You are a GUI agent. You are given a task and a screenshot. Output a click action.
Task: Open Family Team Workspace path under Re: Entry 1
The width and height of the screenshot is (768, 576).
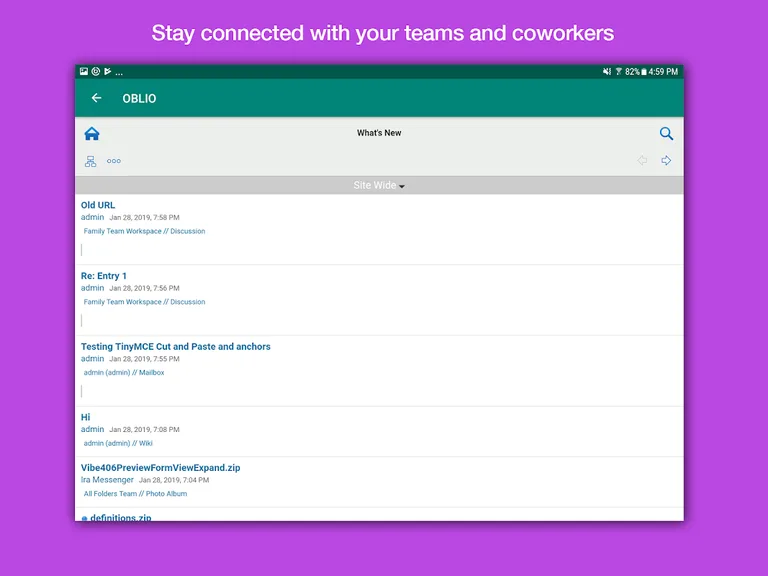pyautogui.click(x=144, y=302)
